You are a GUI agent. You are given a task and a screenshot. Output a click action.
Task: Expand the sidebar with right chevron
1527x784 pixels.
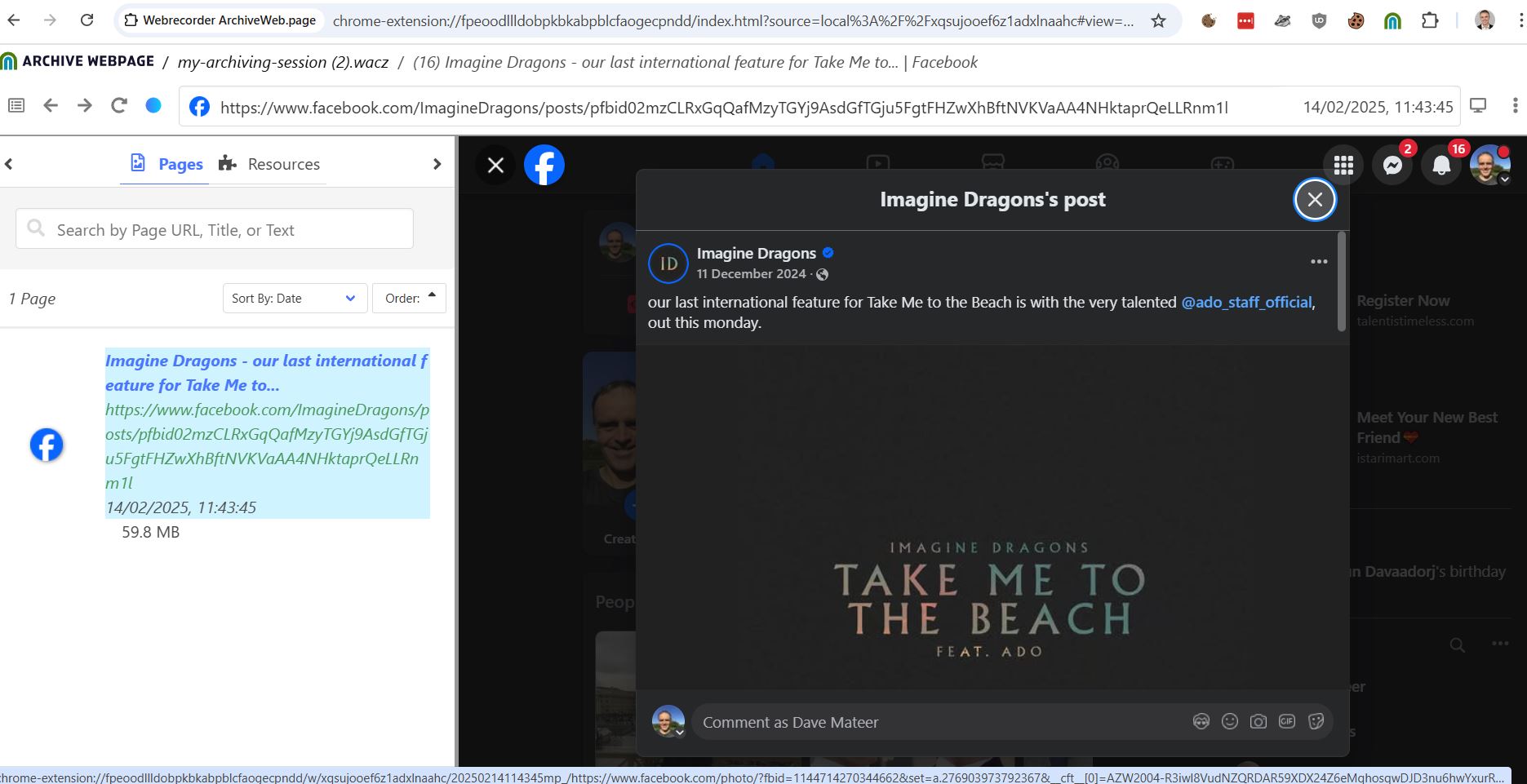tap(437, 164)
